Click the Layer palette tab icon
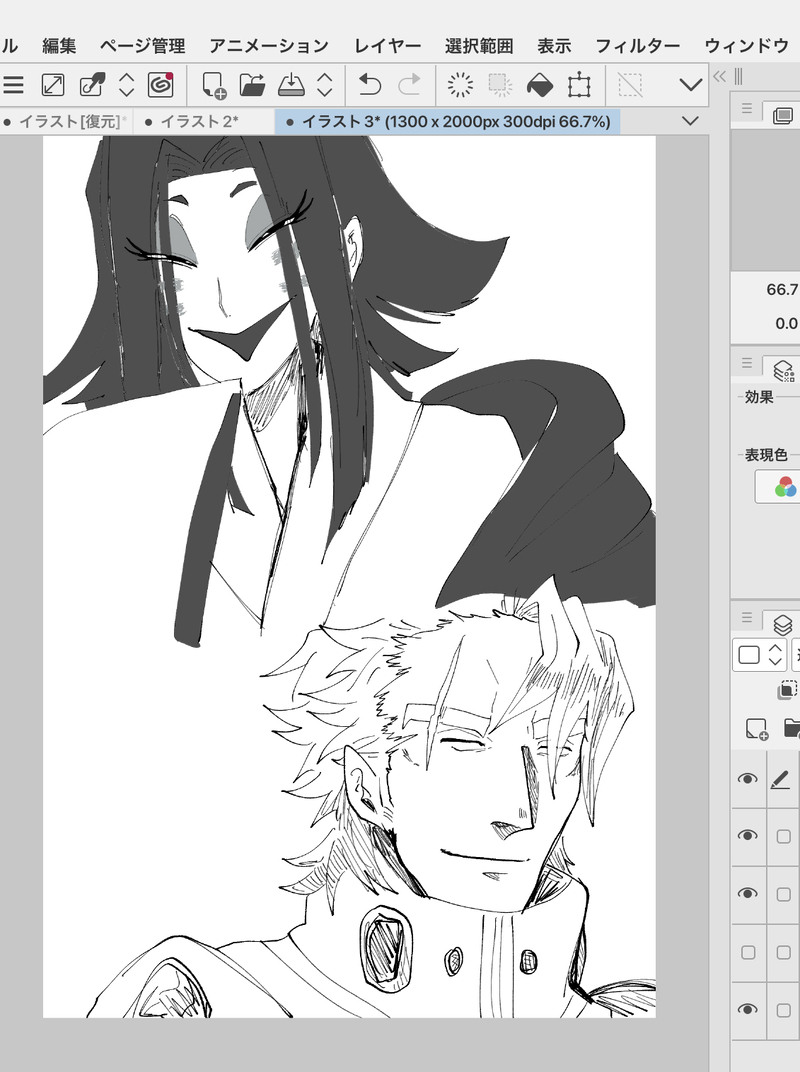Image resolution: width=800 pixels, height=1072 pixels. (x=783, y=624)
